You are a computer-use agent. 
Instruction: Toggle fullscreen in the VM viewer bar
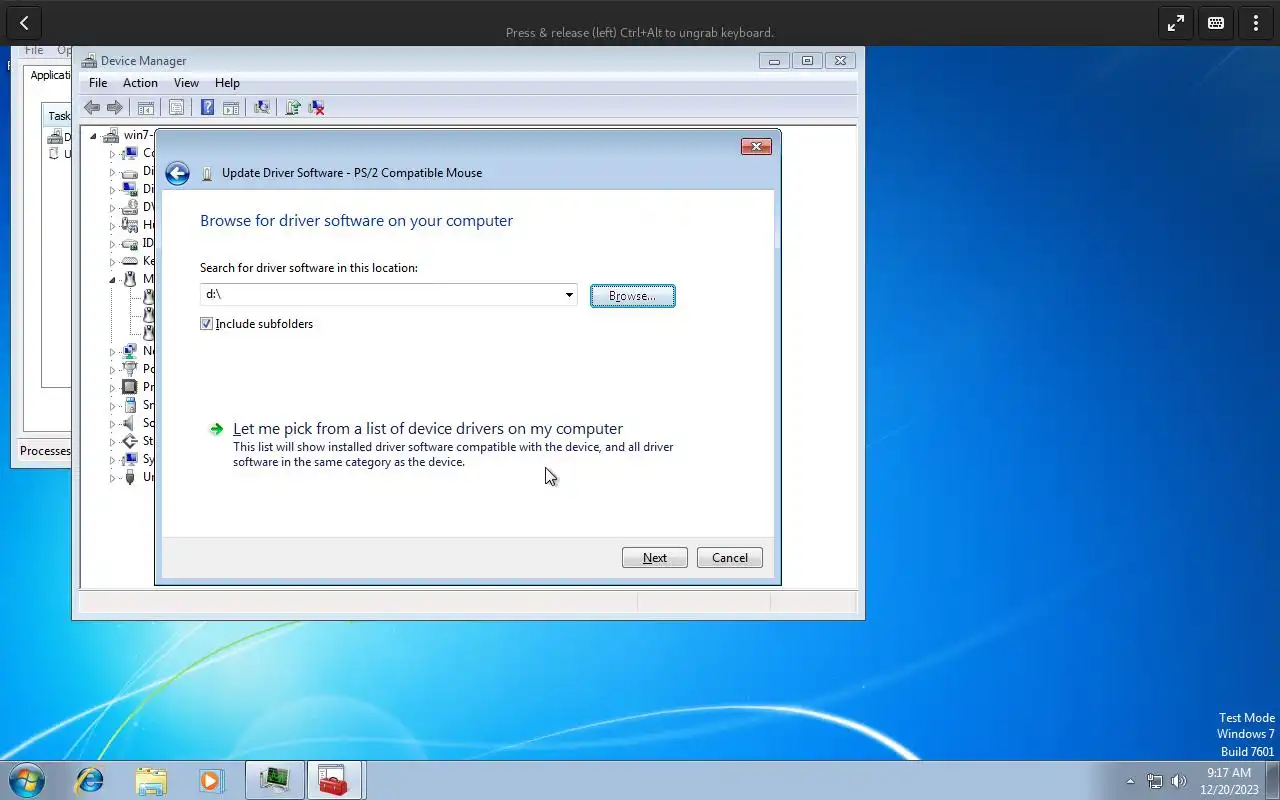click(x=1176, y=23)
